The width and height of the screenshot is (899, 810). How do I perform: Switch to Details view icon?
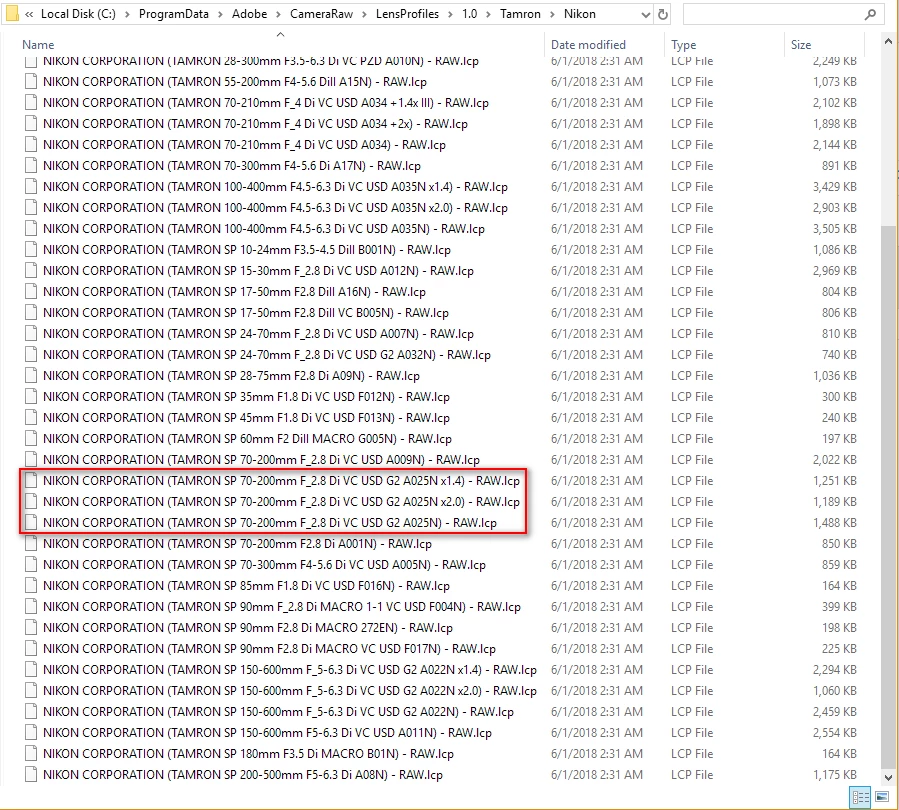(x=861, y=797)
